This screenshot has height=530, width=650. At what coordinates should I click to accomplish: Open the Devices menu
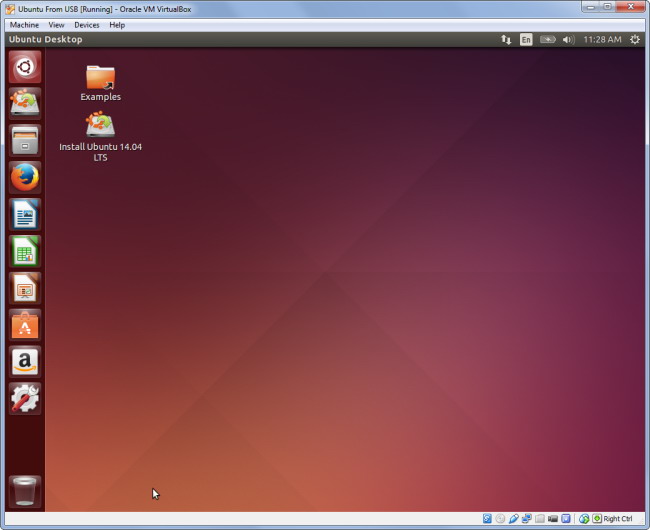[x=87, y=24]
